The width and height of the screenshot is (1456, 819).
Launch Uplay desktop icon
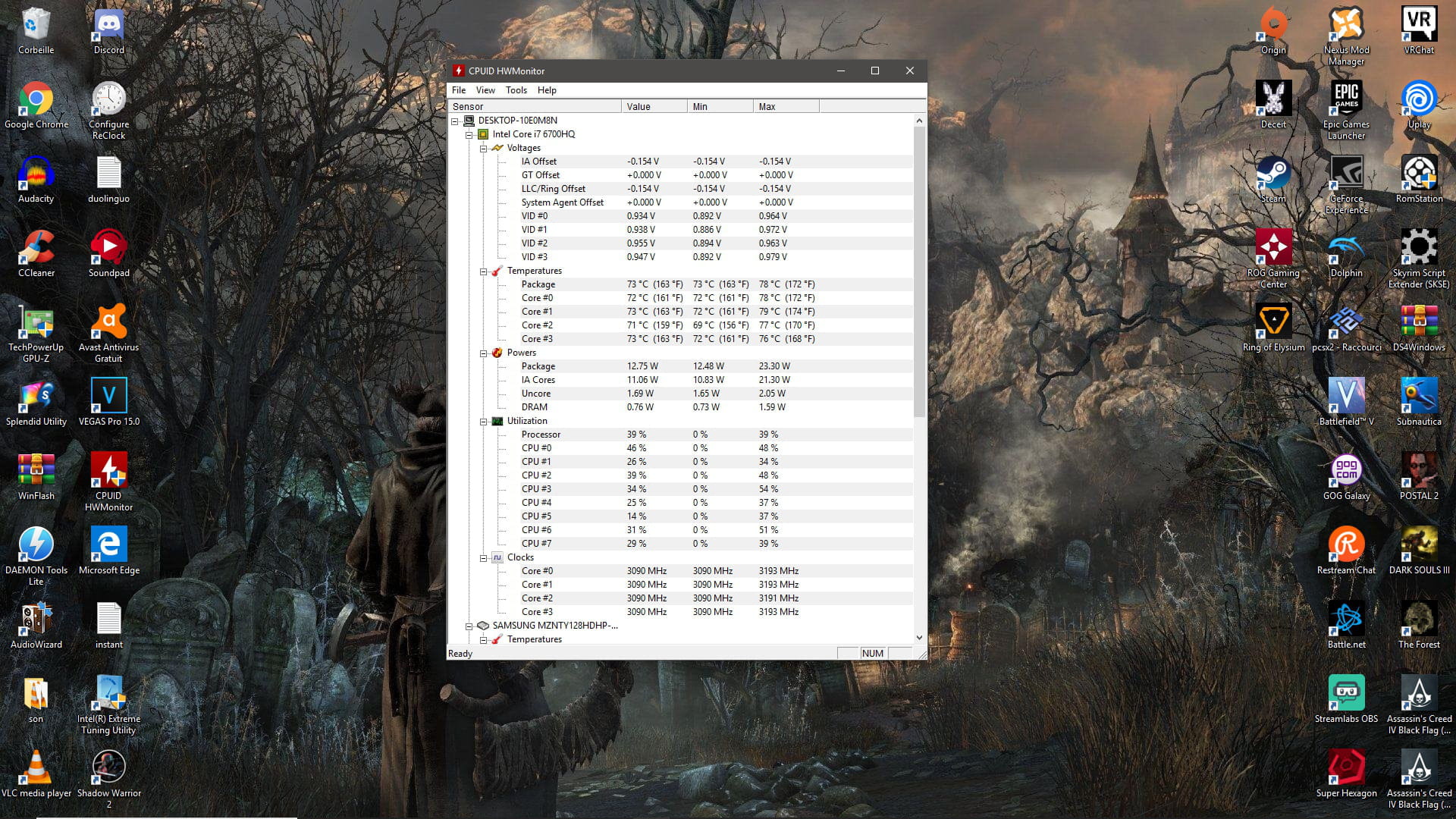point(1419,105)
